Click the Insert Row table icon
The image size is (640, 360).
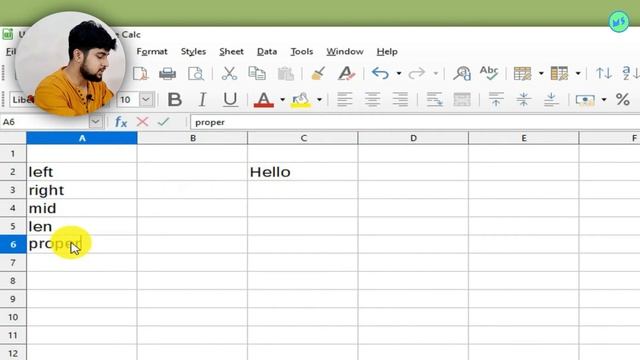pos(522,73)
